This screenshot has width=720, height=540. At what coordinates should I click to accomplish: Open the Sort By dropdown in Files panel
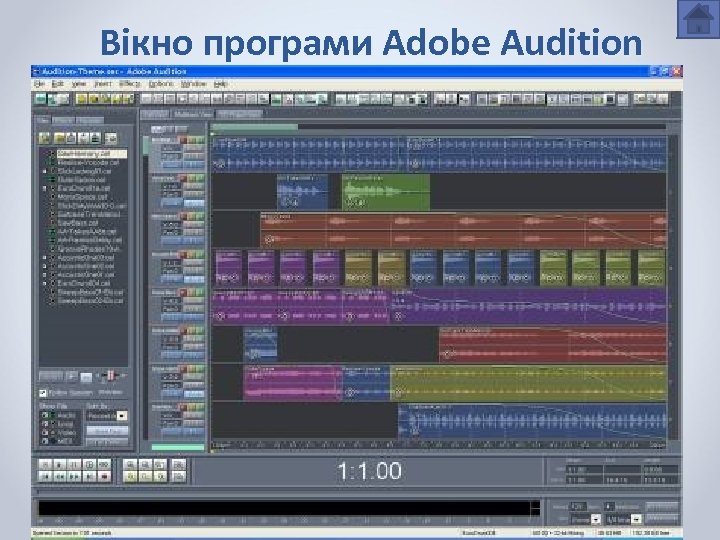(121, 416)
